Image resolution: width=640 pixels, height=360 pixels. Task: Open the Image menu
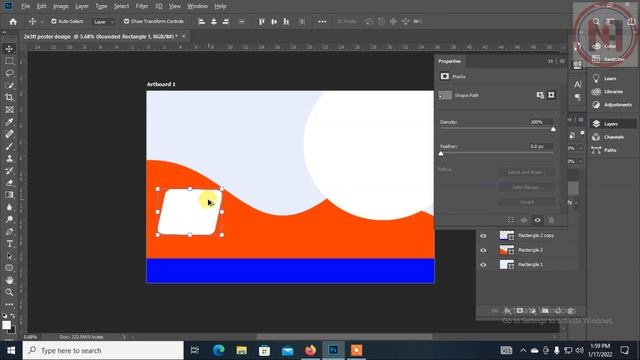click(61, 6)
